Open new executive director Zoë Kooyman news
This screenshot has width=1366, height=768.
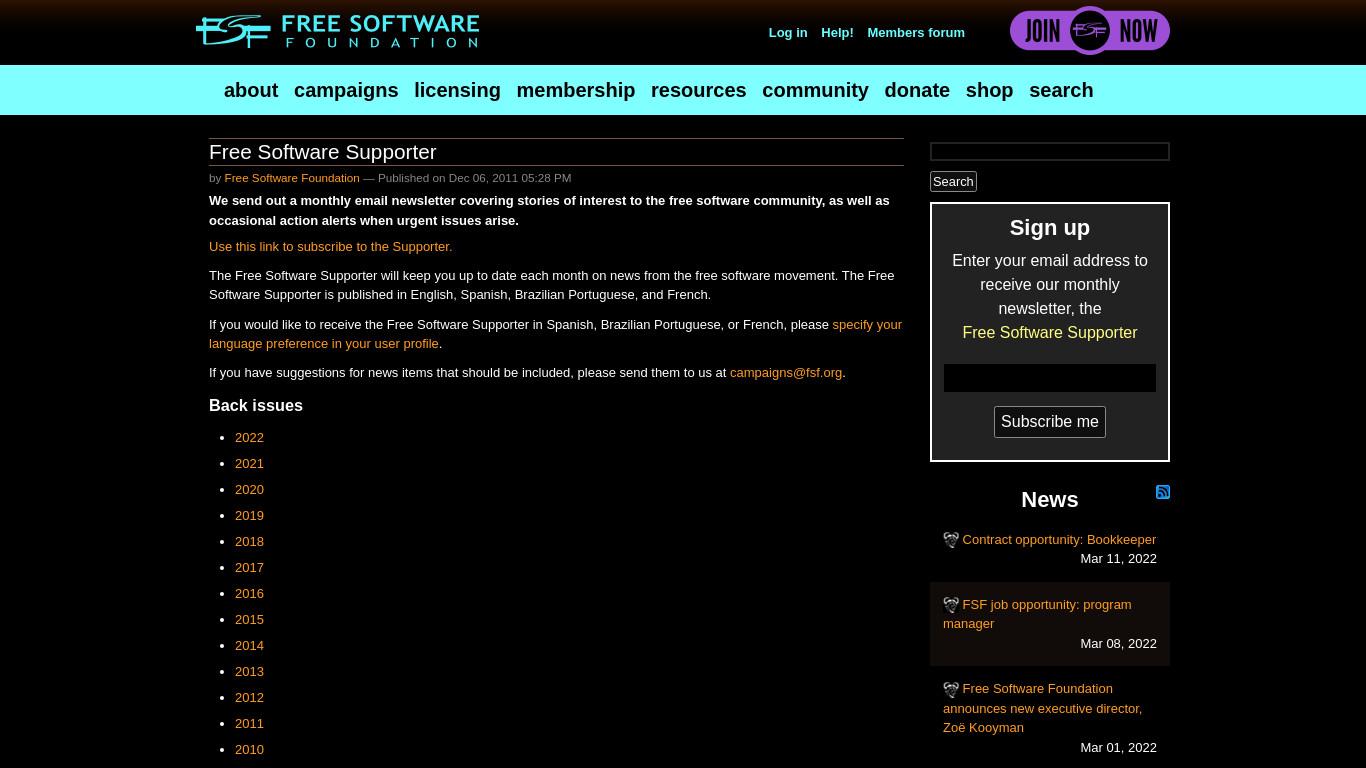[1042, 708]
